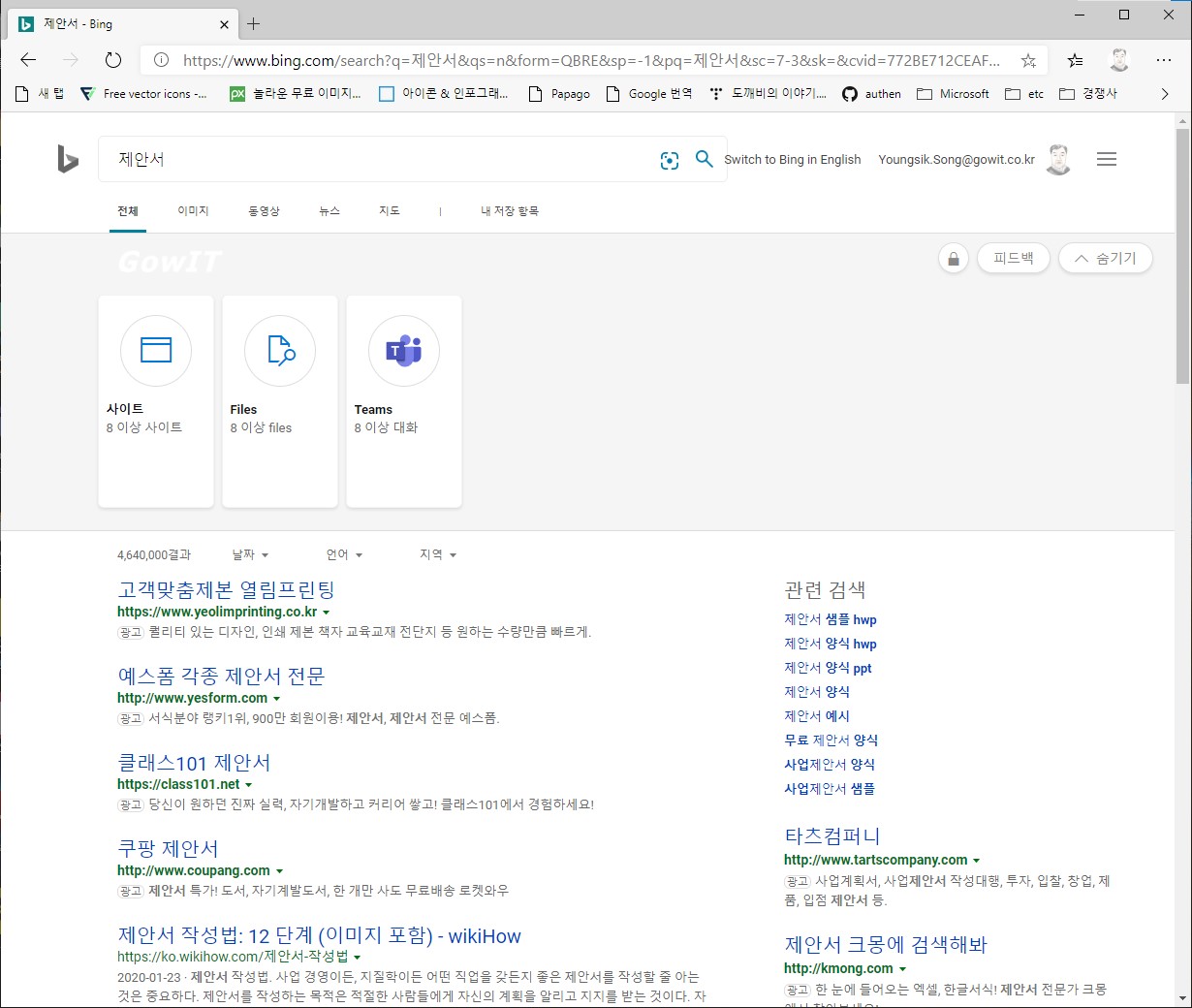Expand the 지역 filter dropdown
Image resolution: width=1192 pixels, height=1008 pixels.
[438, 554]
